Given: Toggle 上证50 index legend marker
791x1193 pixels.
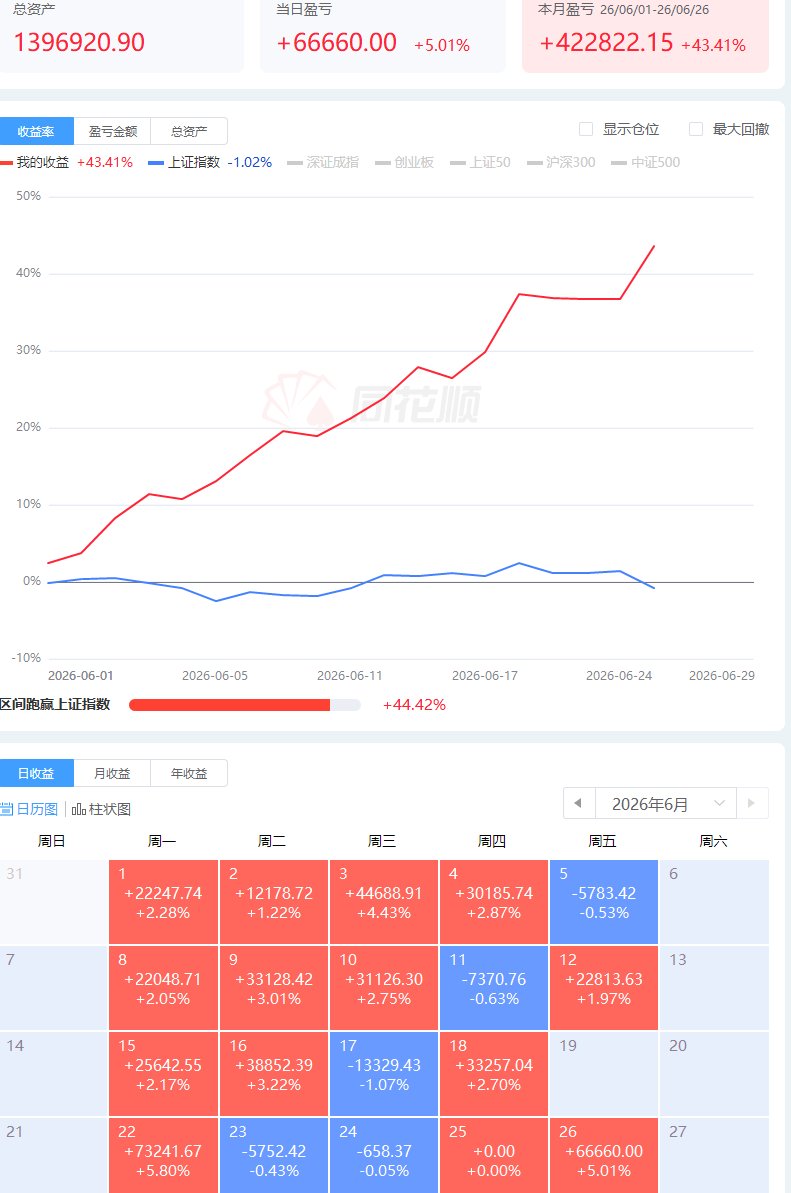Looking at the screenshot, I should point(458,163).
